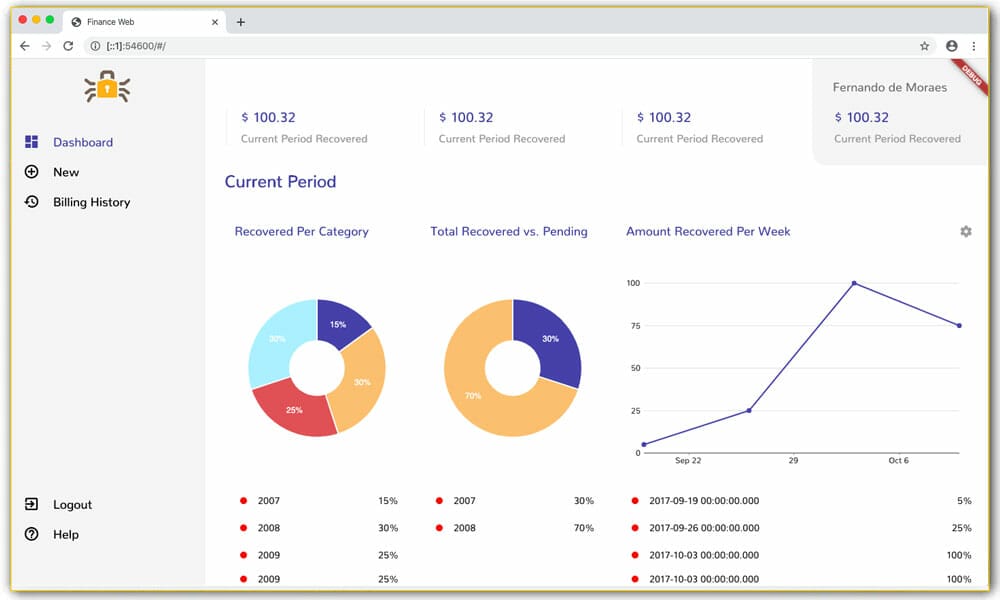Click the plus icon next to New
The height and width of the screenshot is (600, 1000).
(32, 172)
